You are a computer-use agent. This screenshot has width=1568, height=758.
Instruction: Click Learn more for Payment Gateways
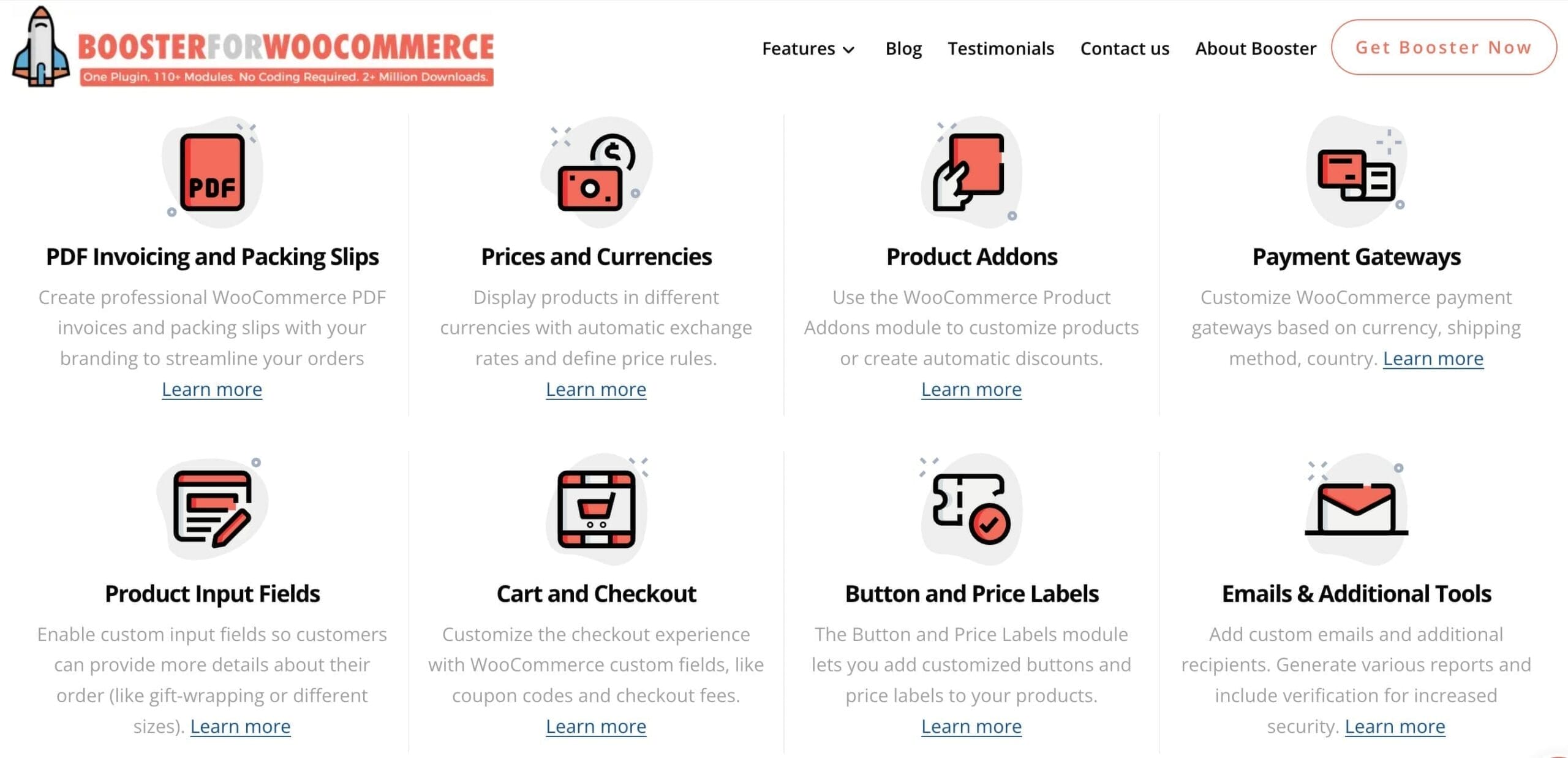(x=1432, y=357)
